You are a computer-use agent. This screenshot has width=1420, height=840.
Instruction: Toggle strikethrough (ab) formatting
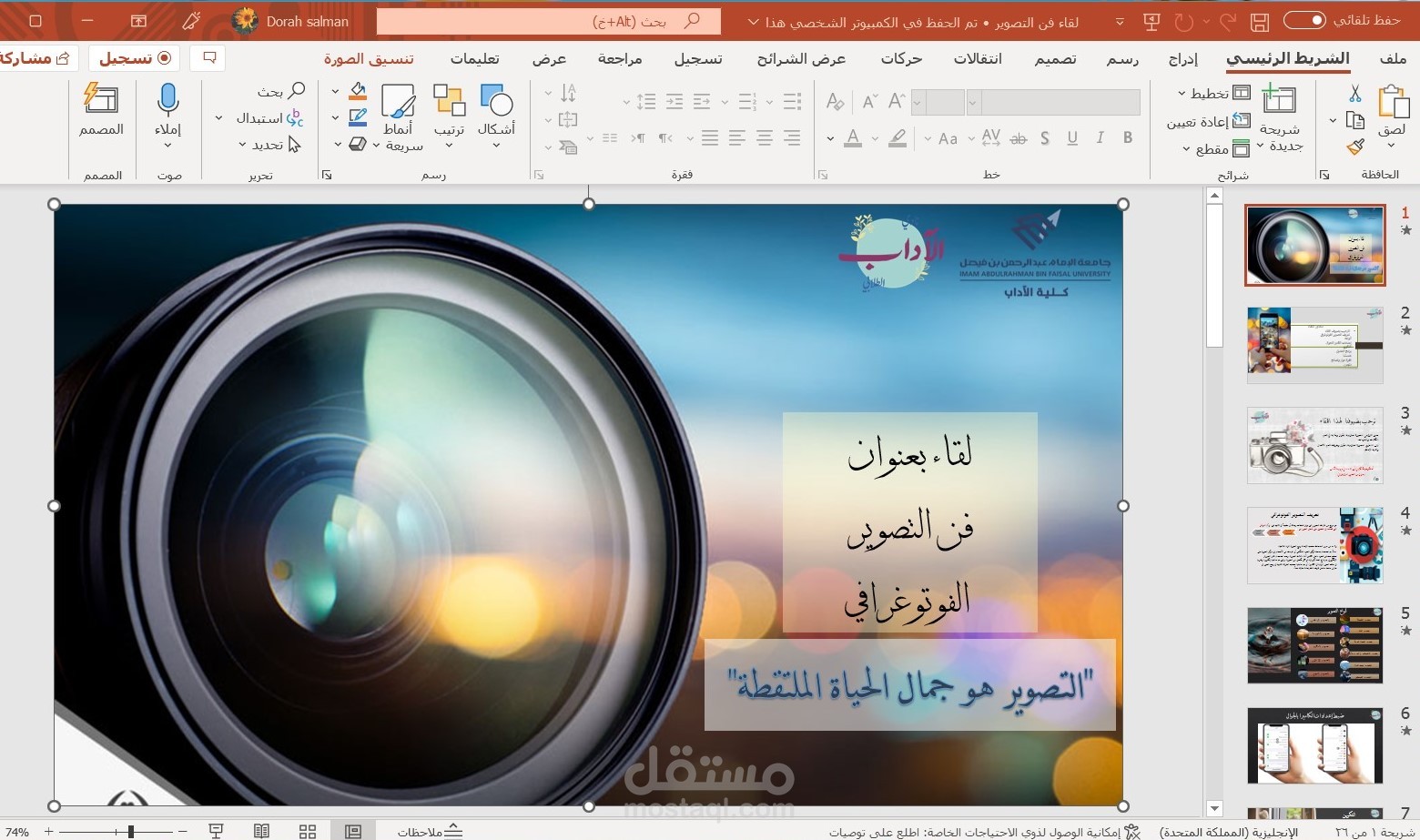pos(1019,138)
